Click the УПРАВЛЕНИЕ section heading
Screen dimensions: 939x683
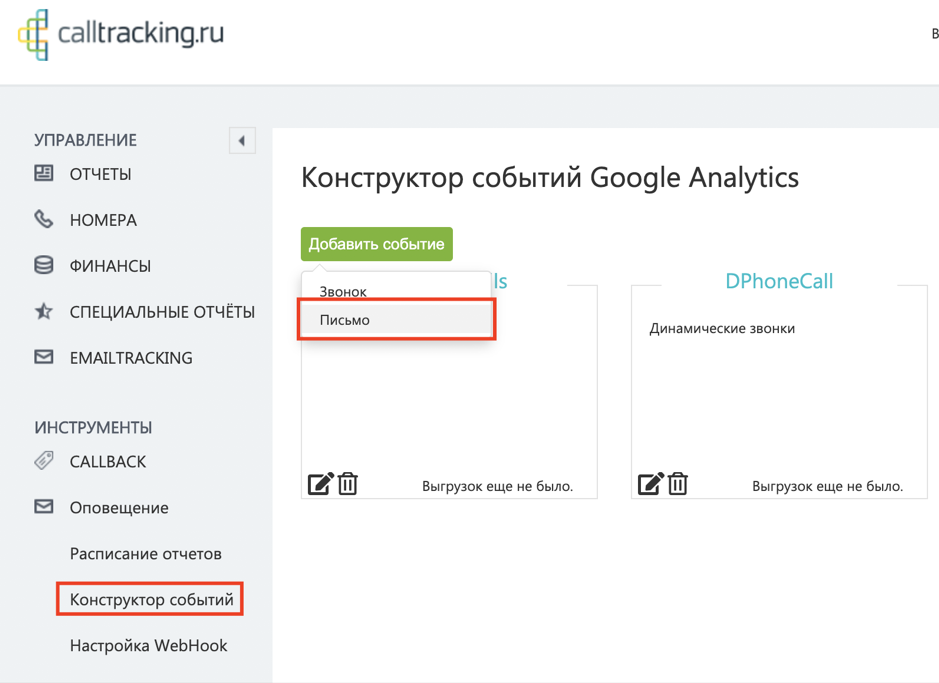(x=86, y=140)
